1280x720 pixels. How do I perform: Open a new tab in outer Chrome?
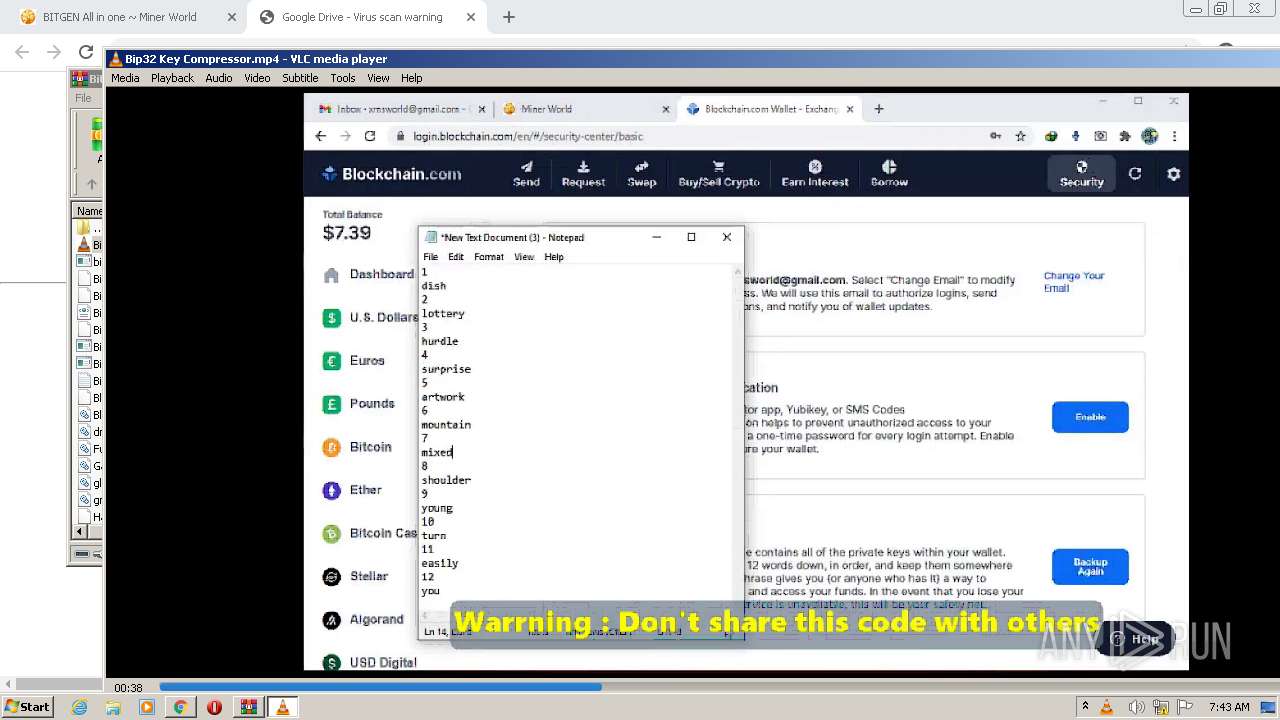[x=508, y=17]
